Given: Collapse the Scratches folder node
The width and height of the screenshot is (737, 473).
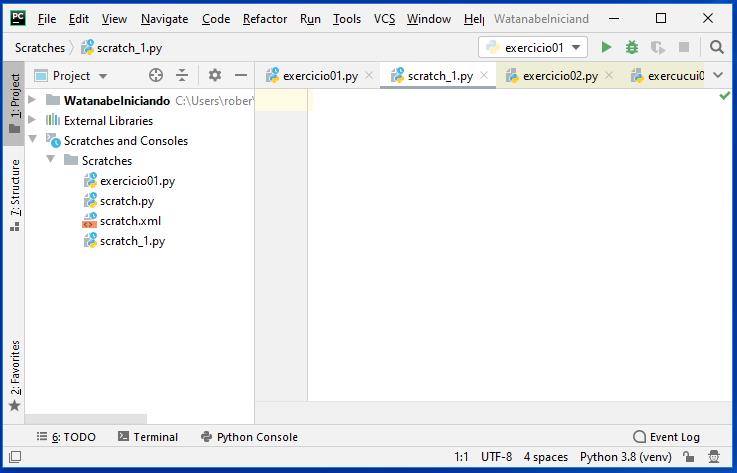Looking at the screenshot, I should [51, 160].
